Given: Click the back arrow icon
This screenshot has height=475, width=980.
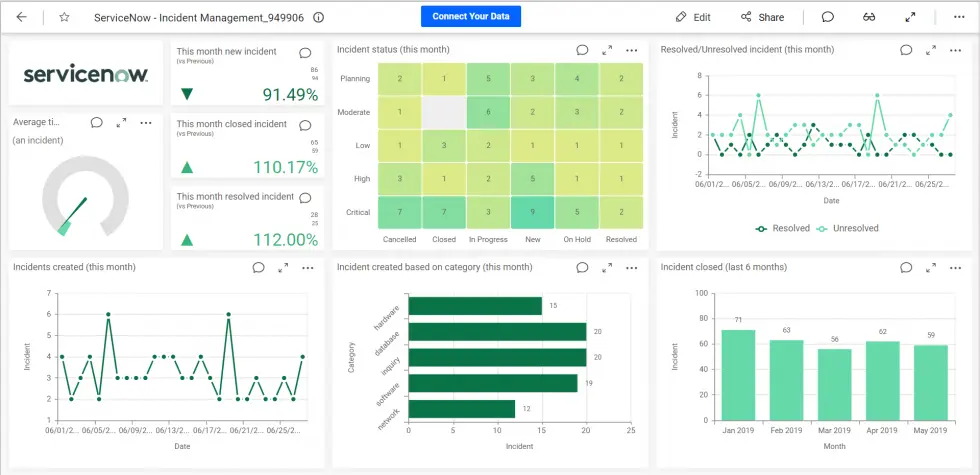Looking at the screenshot, I should point(22,17).
